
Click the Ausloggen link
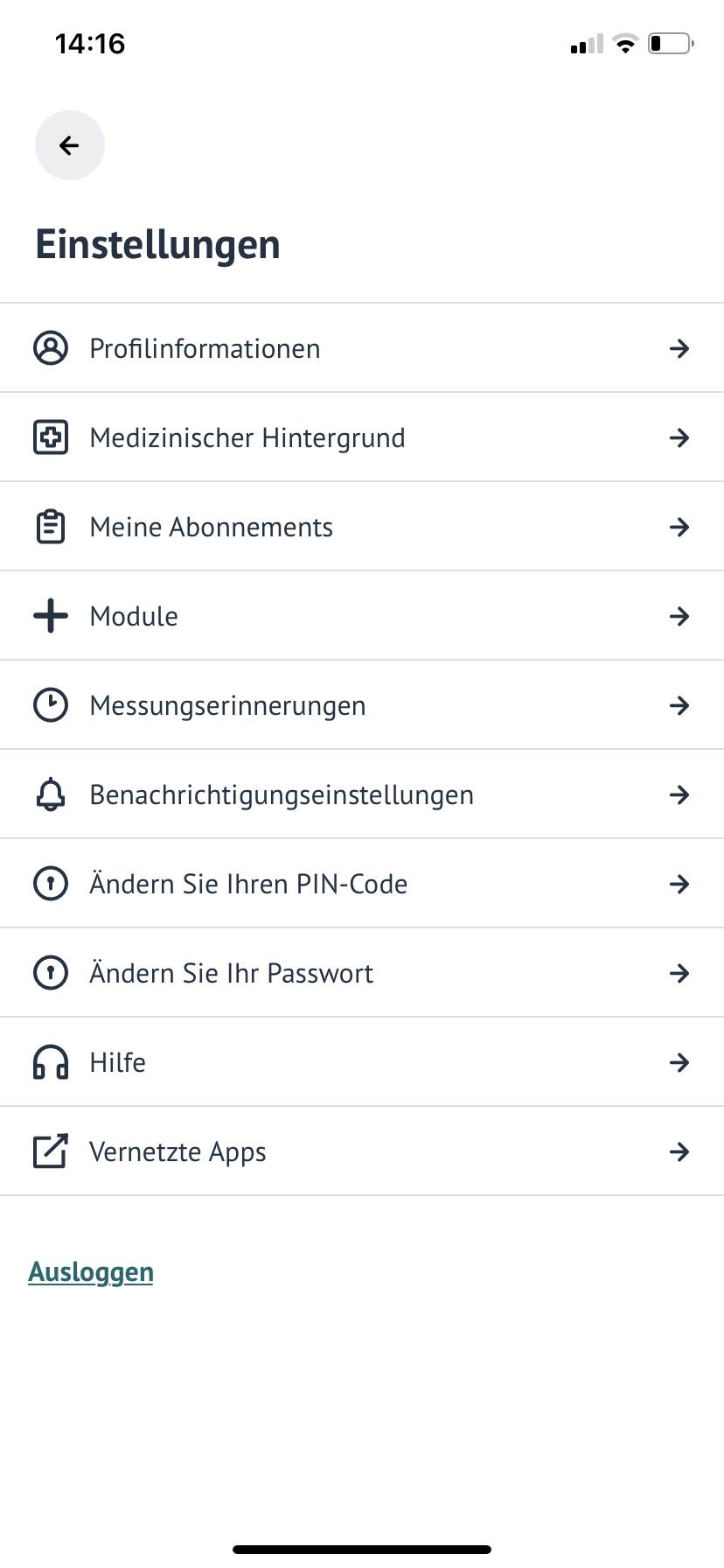(91, 1272)
